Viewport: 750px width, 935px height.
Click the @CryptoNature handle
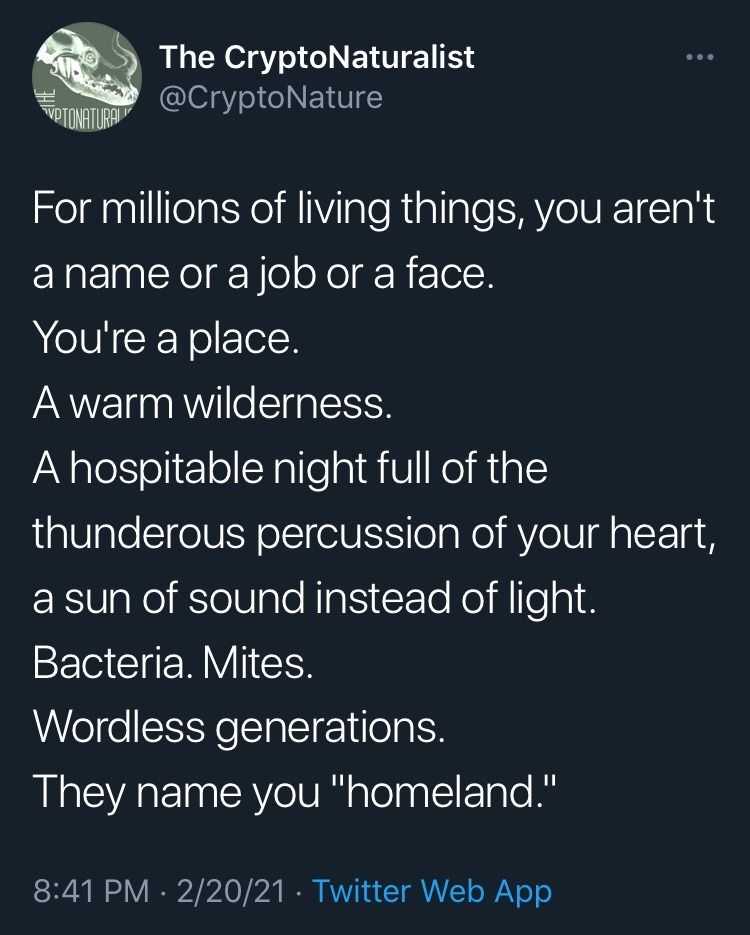[x=270, y=98]
